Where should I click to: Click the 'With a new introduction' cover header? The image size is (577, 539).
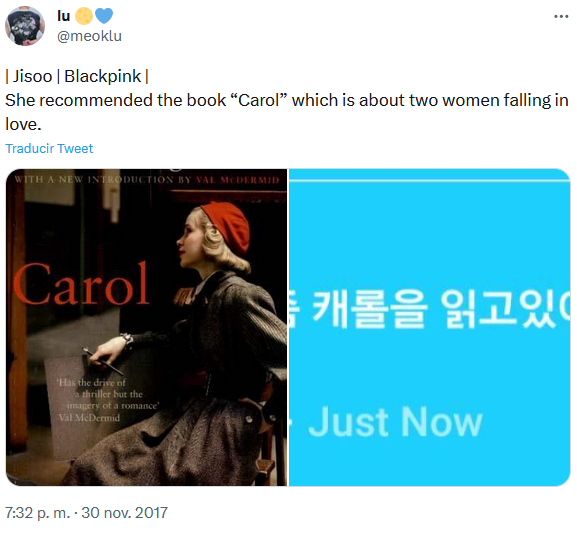(x=146, y=180)
